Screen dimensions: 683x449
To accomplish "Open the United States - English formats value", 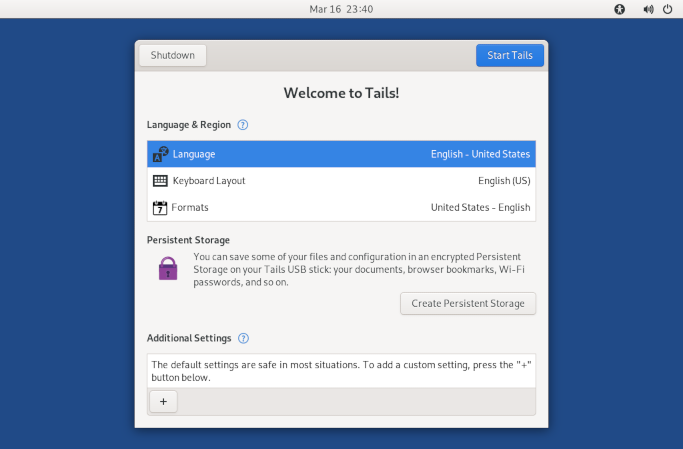I will [480, 208].
